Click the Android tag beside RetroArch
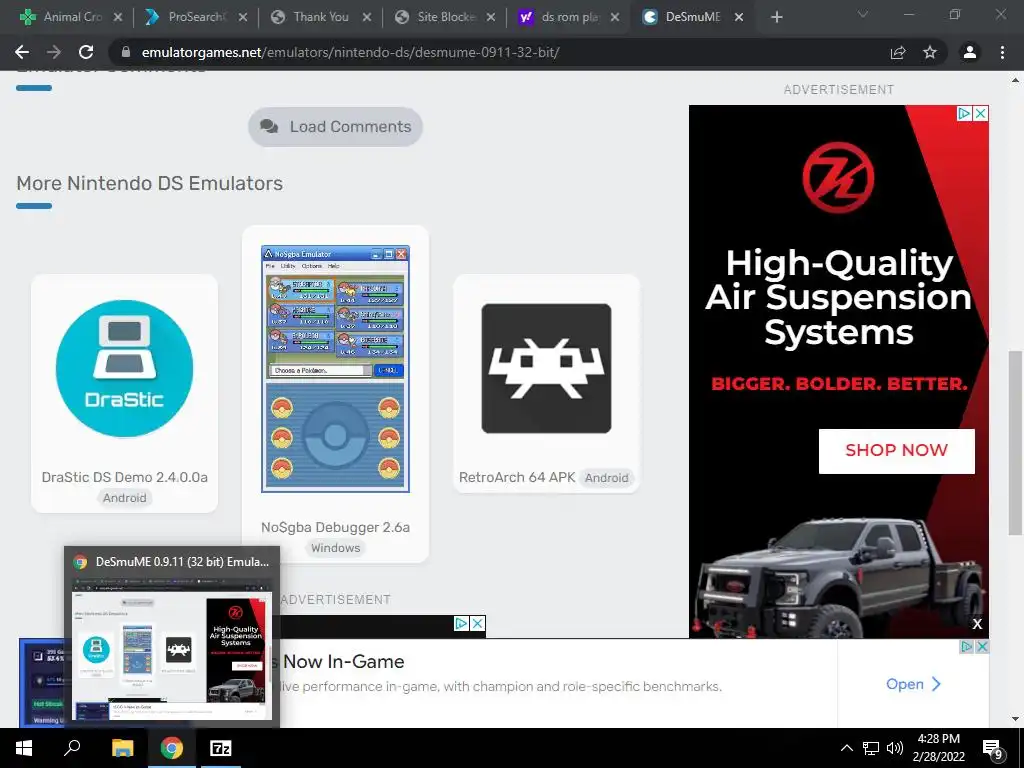Viewport: 1024px width, 768px height. (x=606, y=477)
